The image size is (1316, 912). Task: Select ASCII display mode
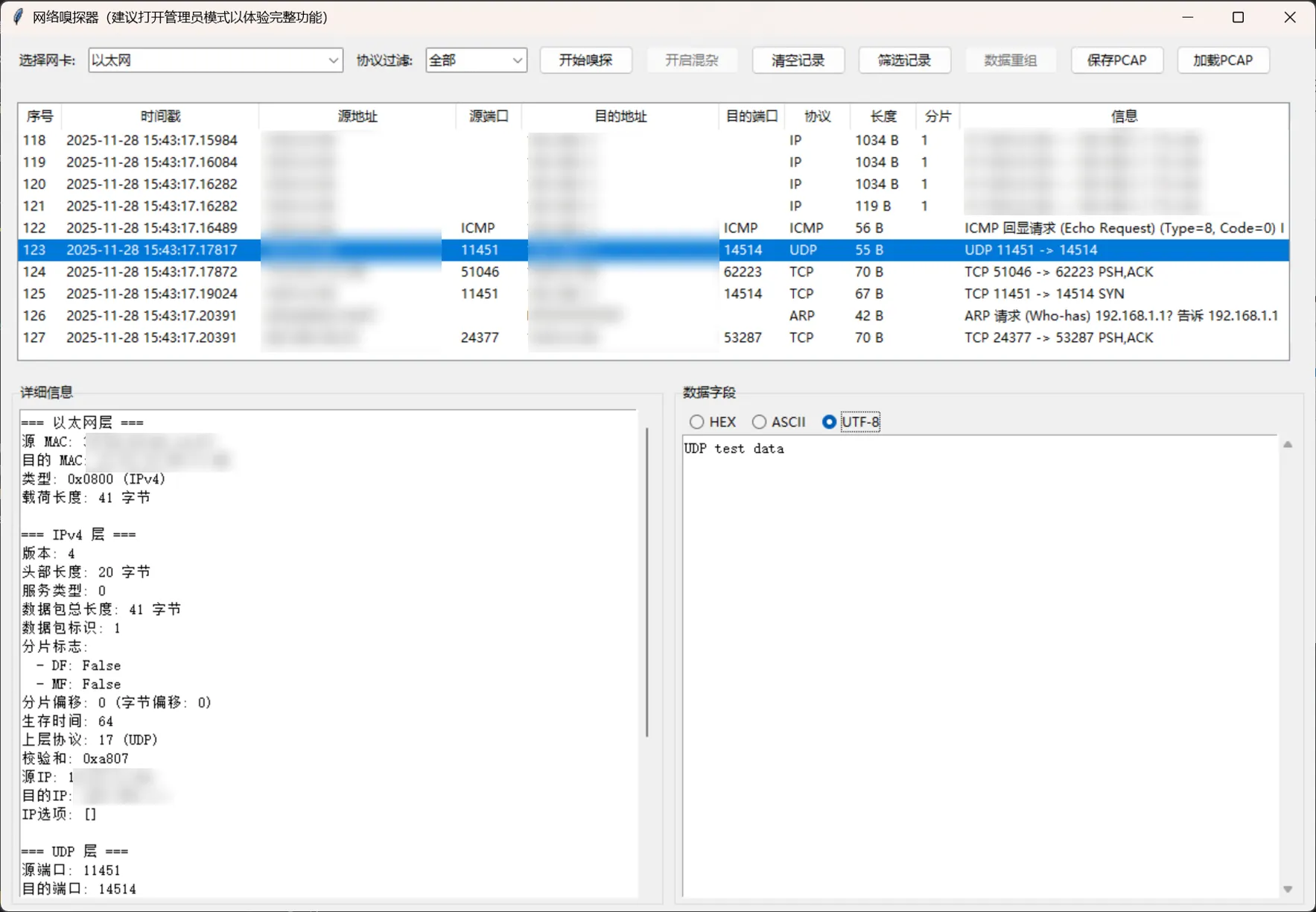(759, 422)
